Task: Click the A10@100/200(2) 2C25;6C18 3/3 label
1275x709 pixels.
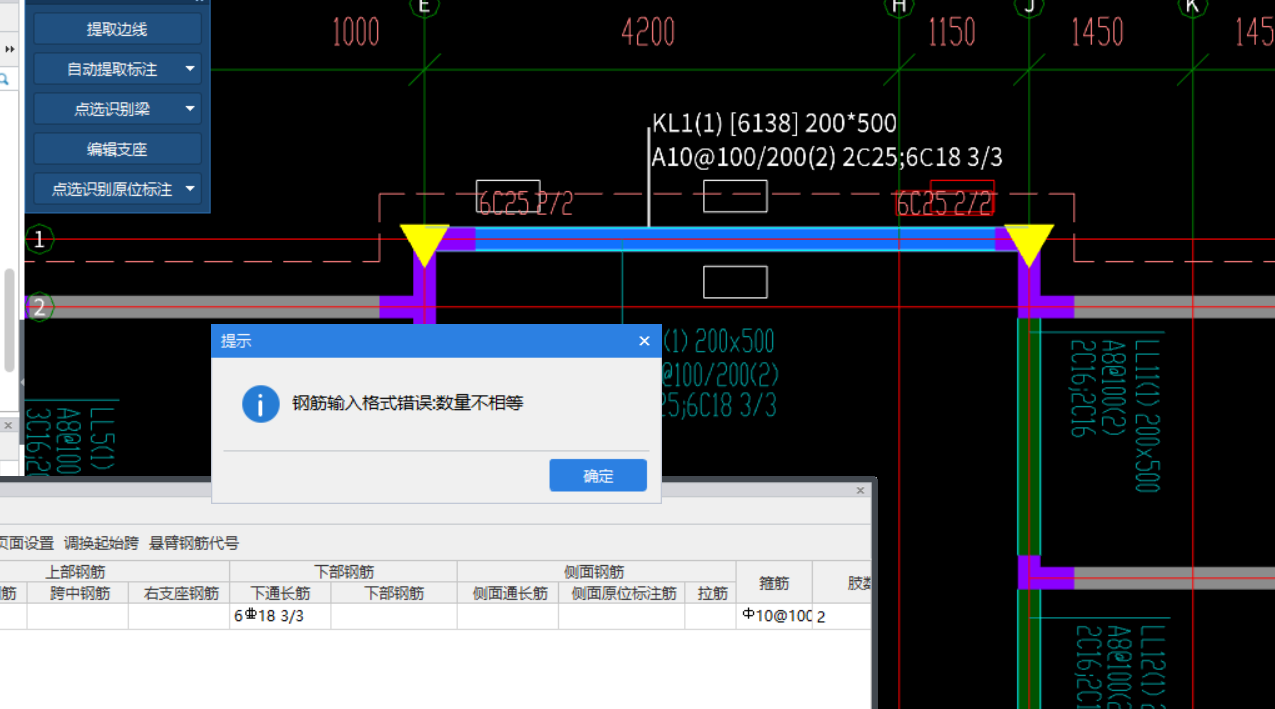Action: (x=827, y=158)
